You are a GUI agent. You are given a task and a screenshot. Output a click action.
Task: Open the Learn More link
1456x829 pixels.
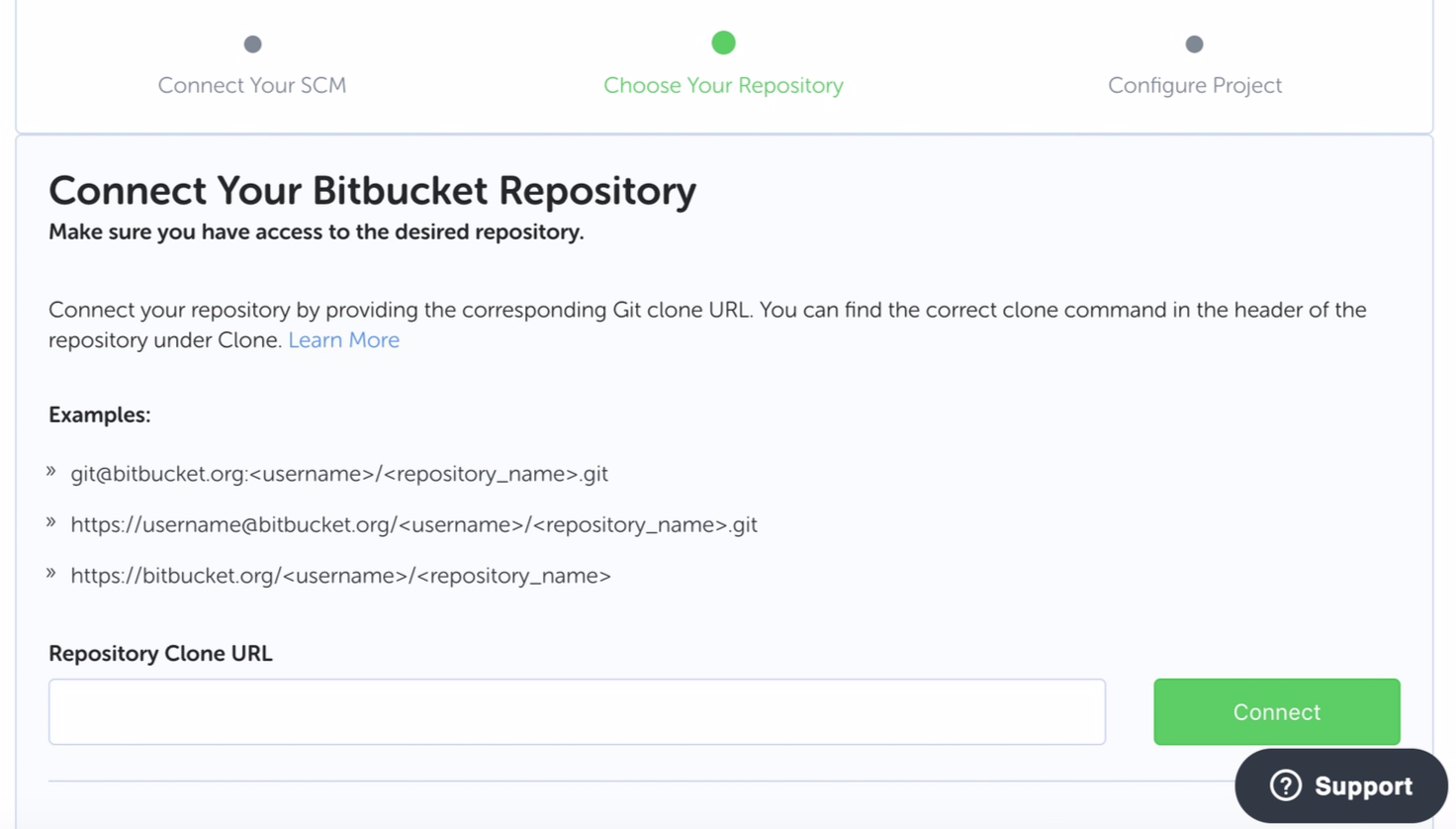pyautogui.click(x=343, y=339)
